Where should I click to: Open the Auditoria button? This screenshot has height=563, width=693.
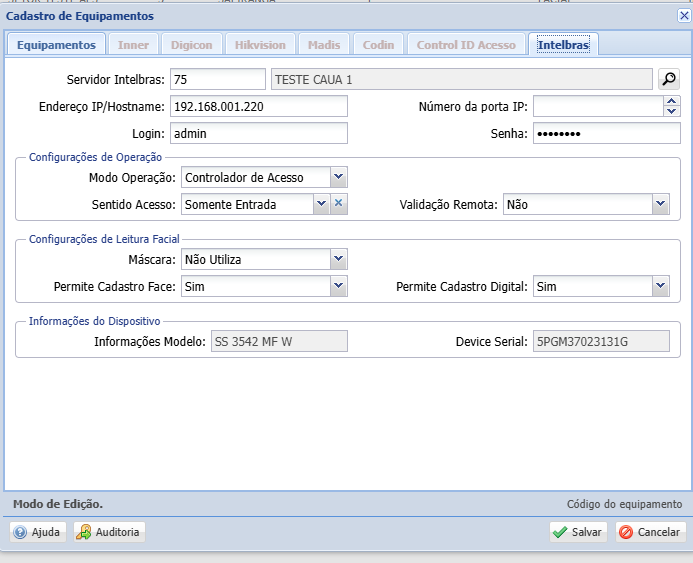pos(109,532)
